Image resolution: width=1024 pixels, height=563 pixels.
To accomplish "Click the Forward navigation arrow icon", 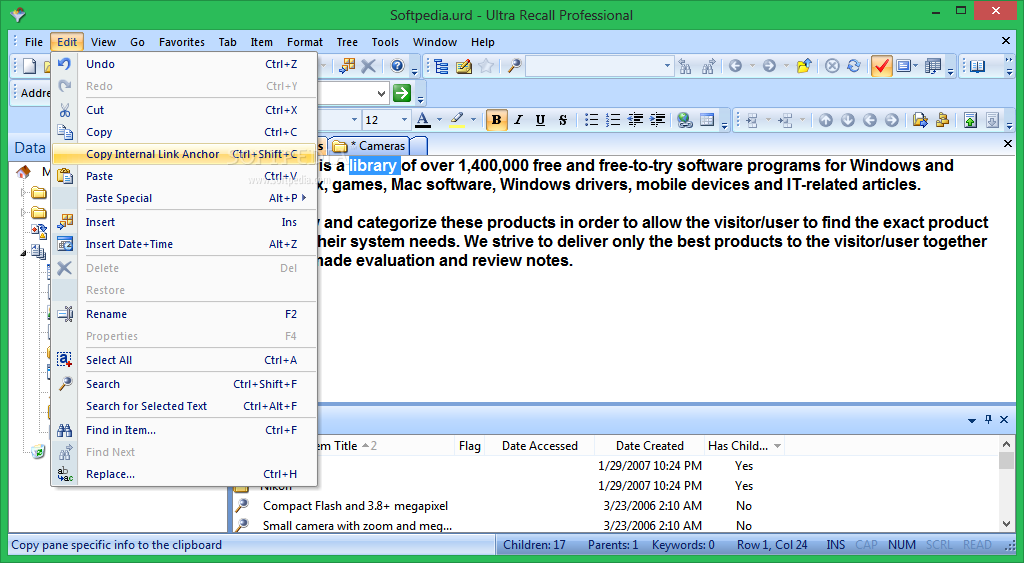I will (769, 66).
